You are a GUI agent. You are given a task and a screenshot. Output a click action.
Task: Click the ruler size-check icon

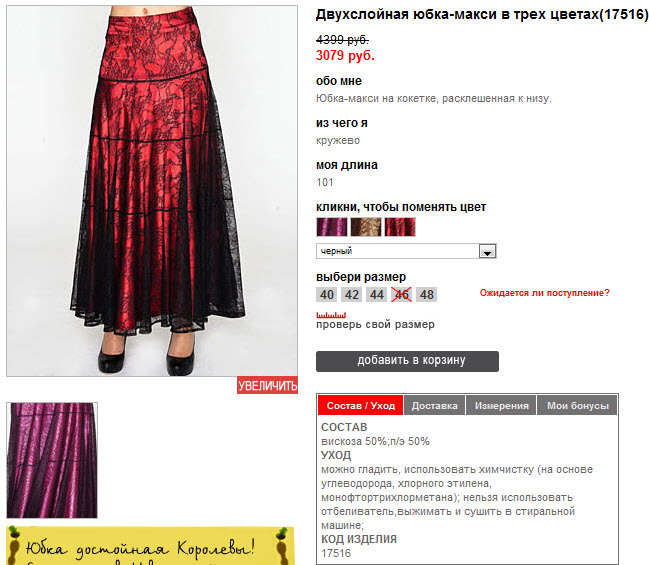(331, 315)
